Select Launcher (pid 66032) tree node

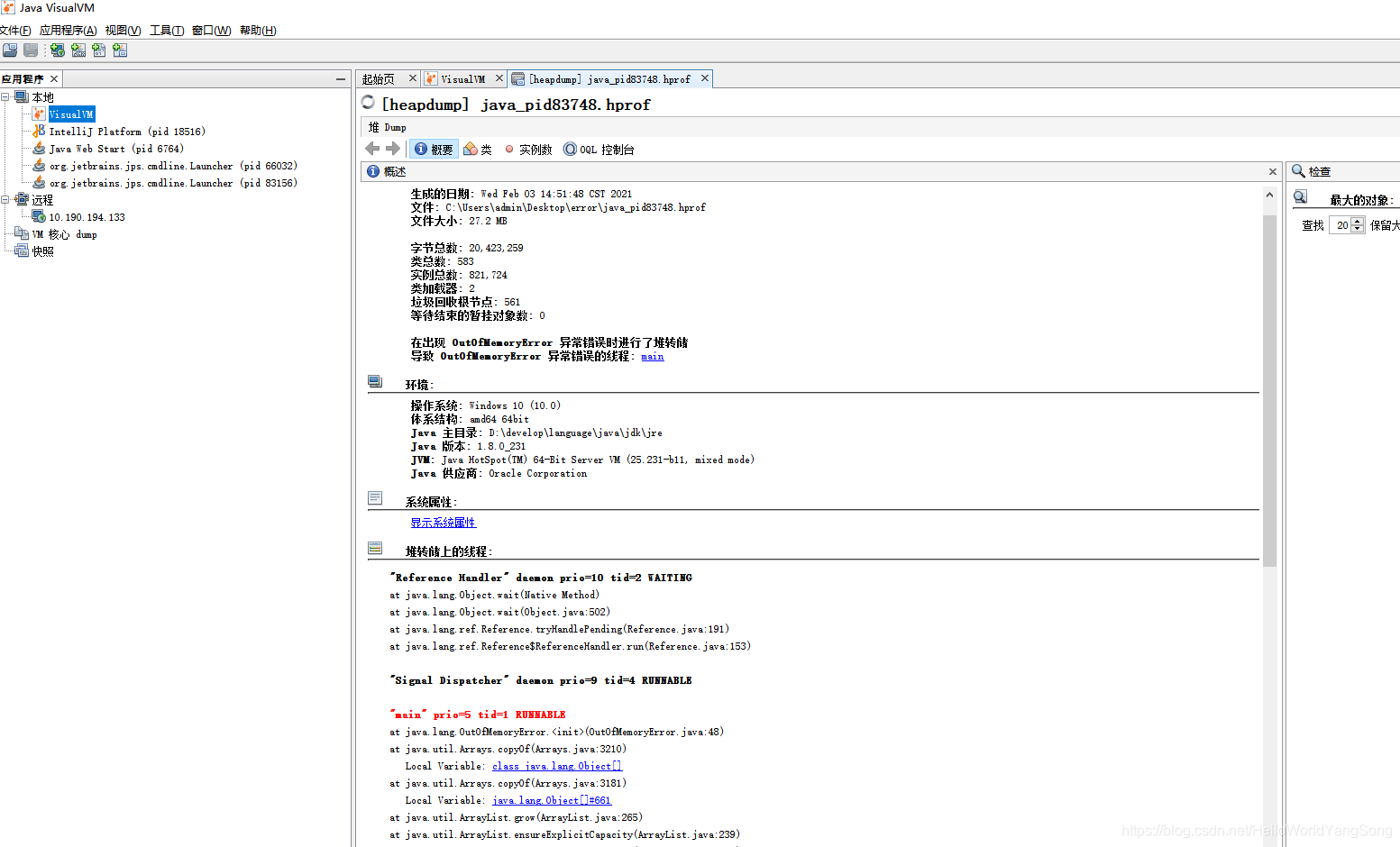pyautogui.click(x=173, y=165)
